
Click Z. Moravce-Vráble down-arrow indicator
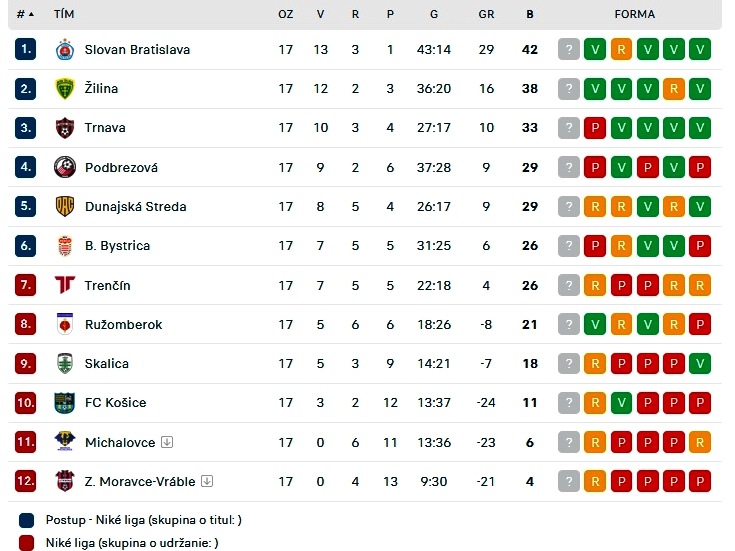coord(207,481)
